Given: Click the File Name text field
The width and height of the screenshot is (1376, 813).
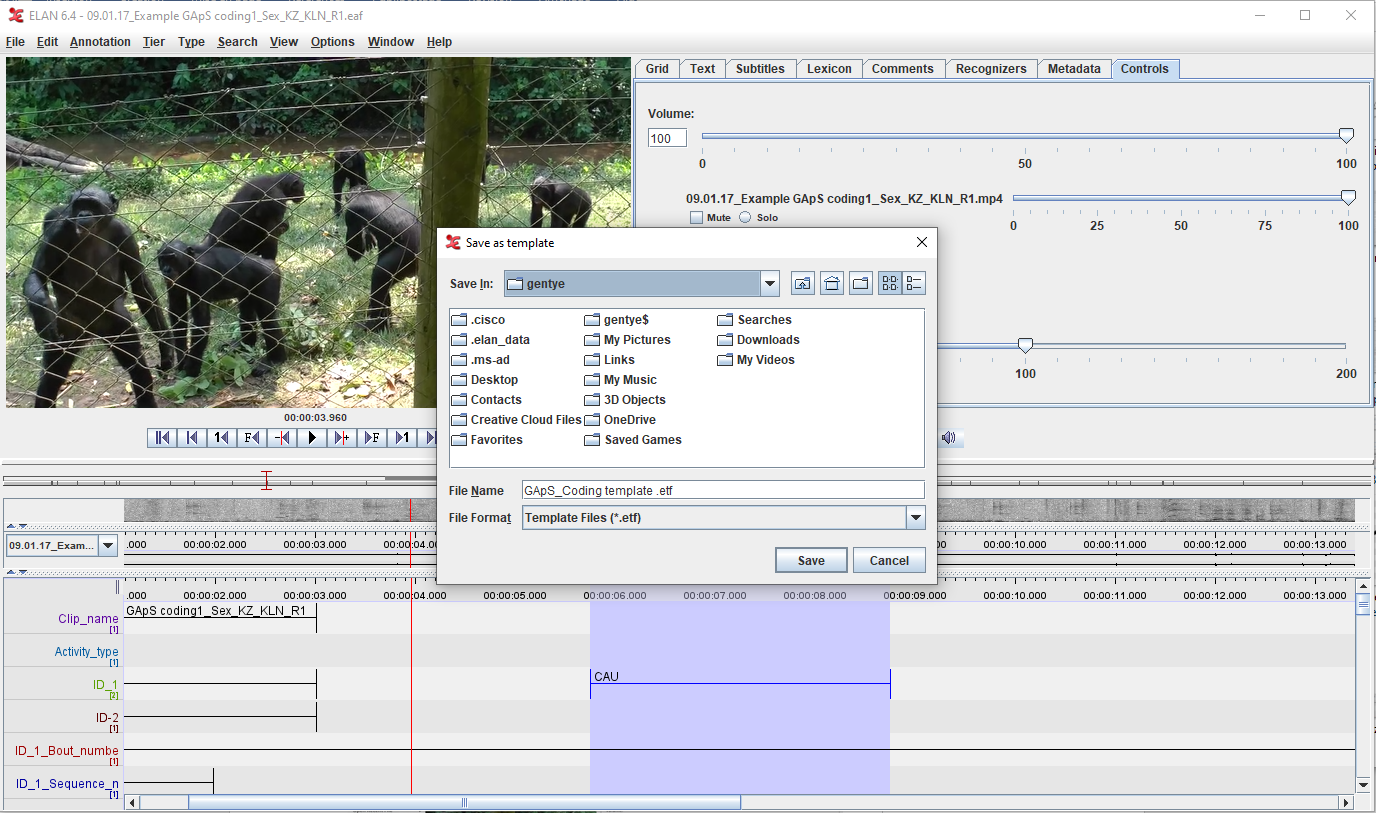Looking at the screenshot, I should click(723, 491).
